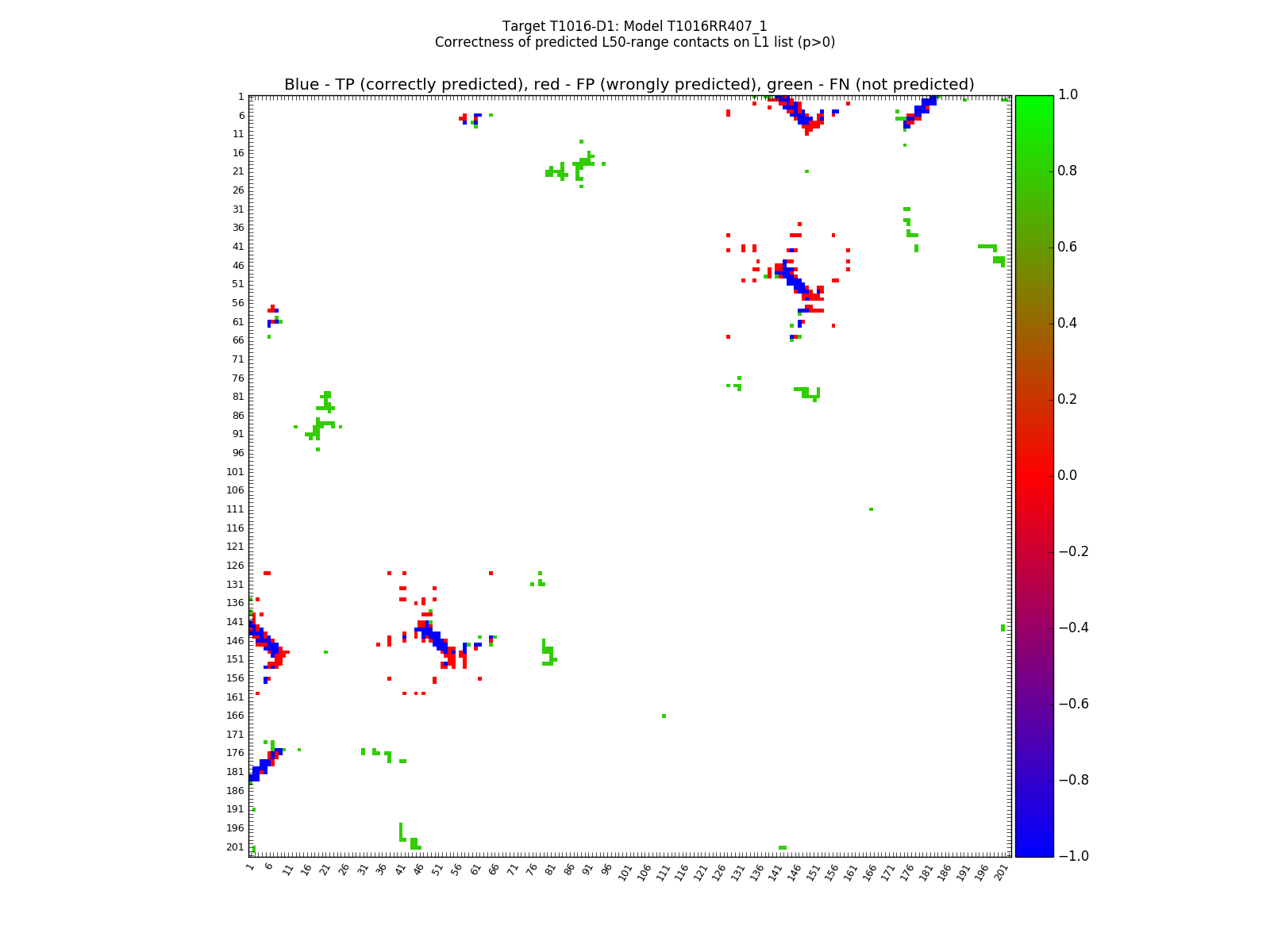Screen dimensions: 1270x952
Task: Click the y-axis tick label 101
Action: [x=234, y=471]
